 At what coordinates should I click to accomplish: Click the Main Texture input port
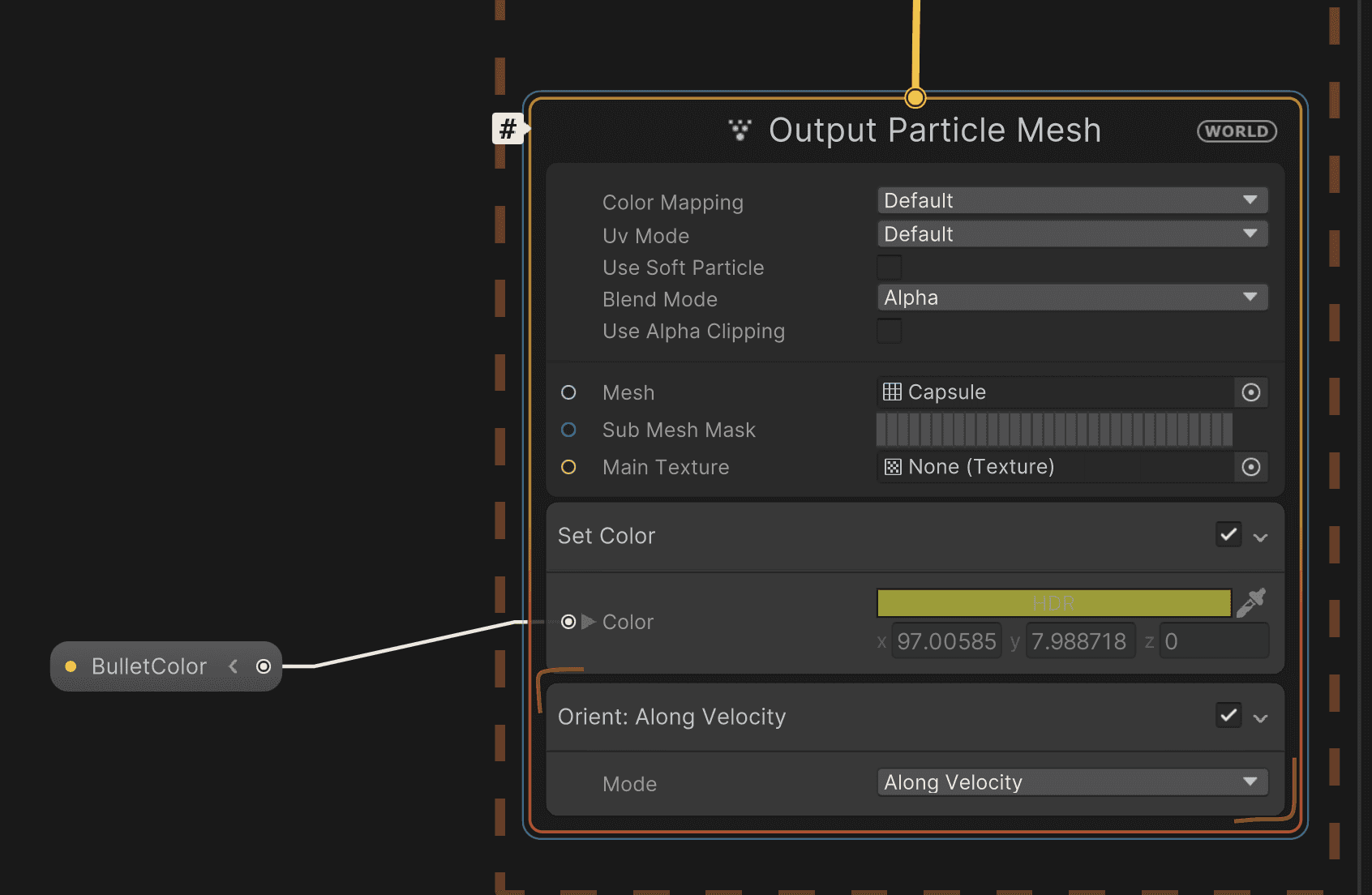point(568,467)
